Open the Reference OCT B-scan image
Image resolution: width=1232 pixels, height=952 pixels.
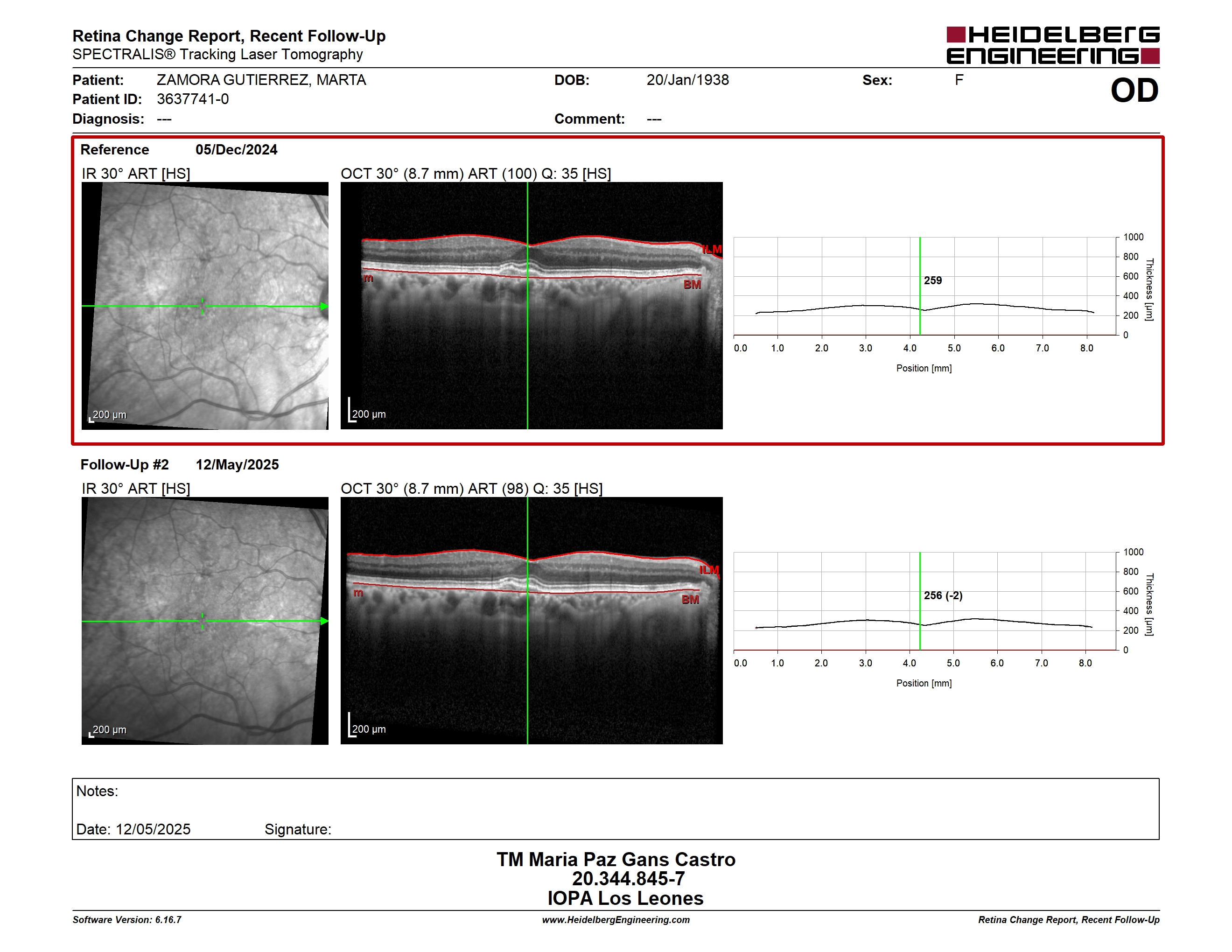point(532,306)
